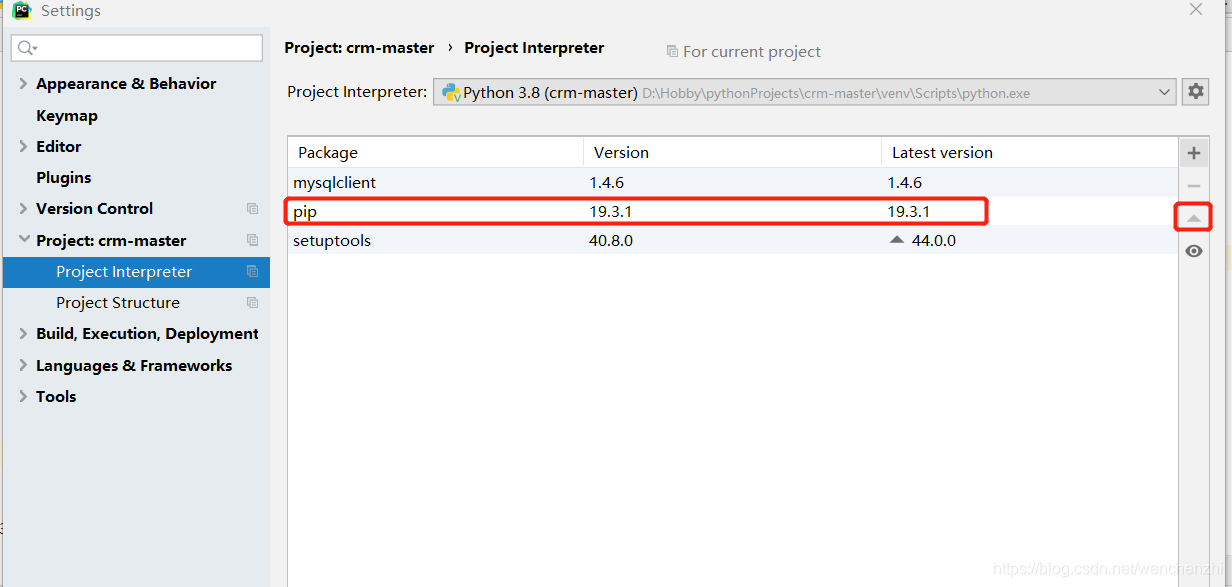This screenshot has height=587, width=1232.
Task: Click the For current project label
Action: 744,52
